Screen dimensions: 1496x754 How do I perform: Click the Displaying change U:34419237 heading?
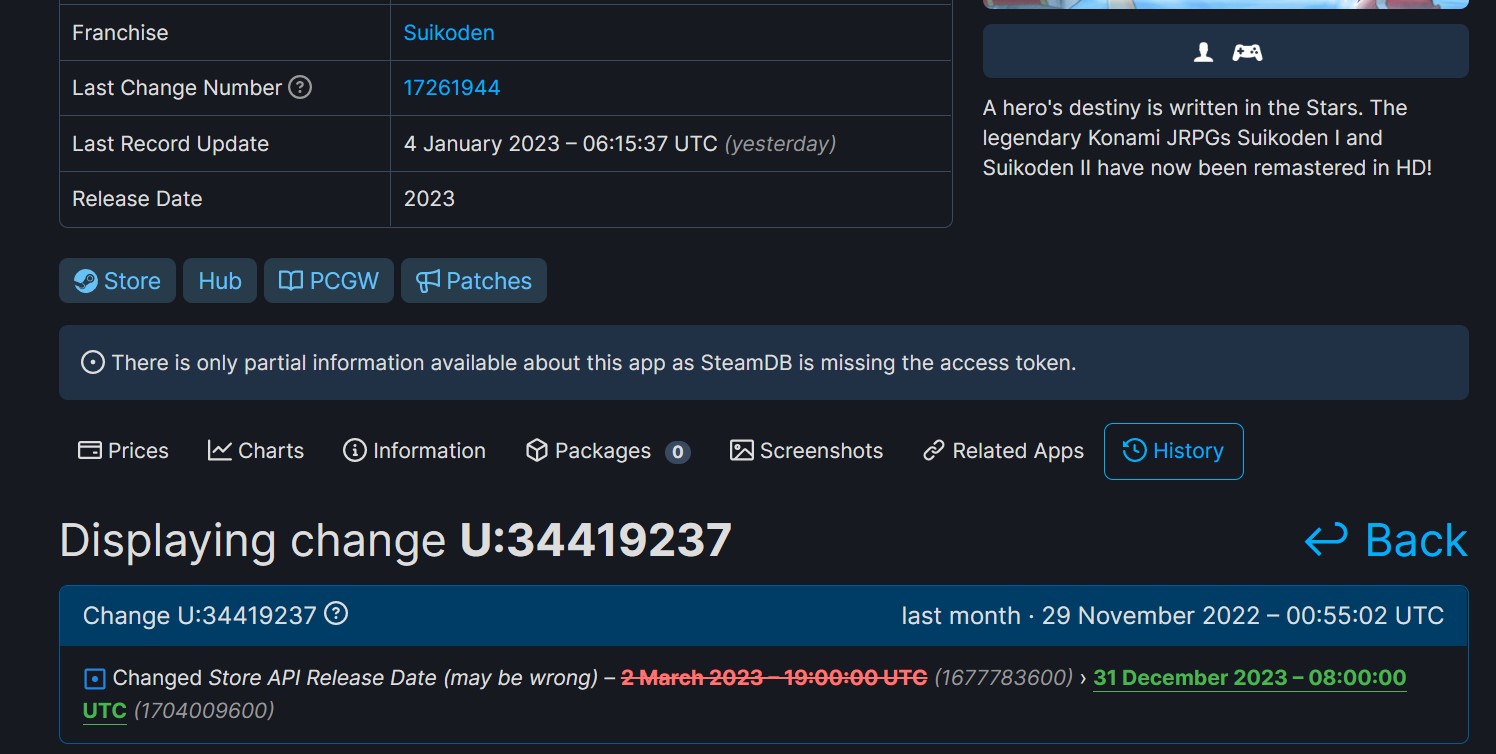click(x=396, y=541)
